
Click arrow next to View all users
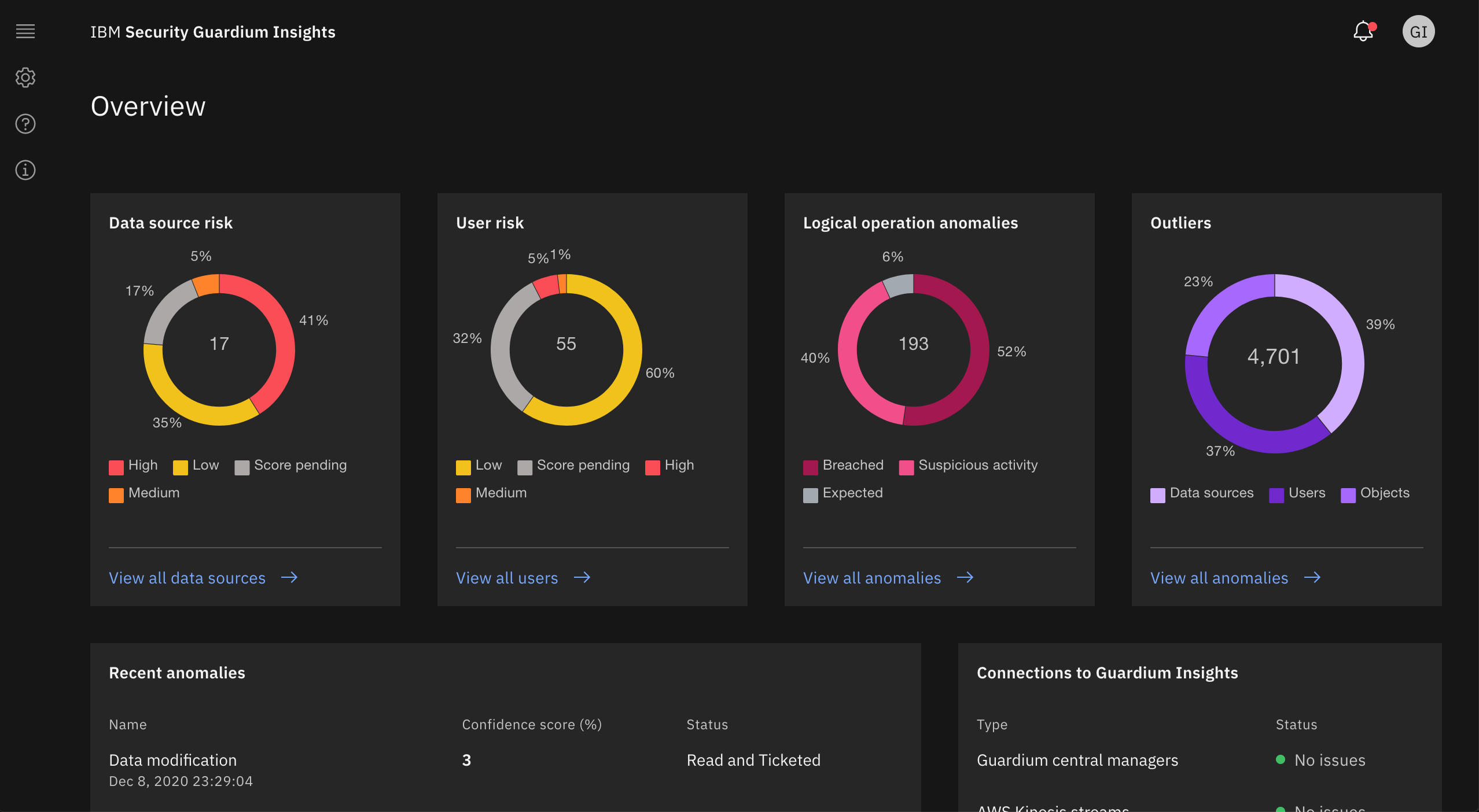coord(582,577)
